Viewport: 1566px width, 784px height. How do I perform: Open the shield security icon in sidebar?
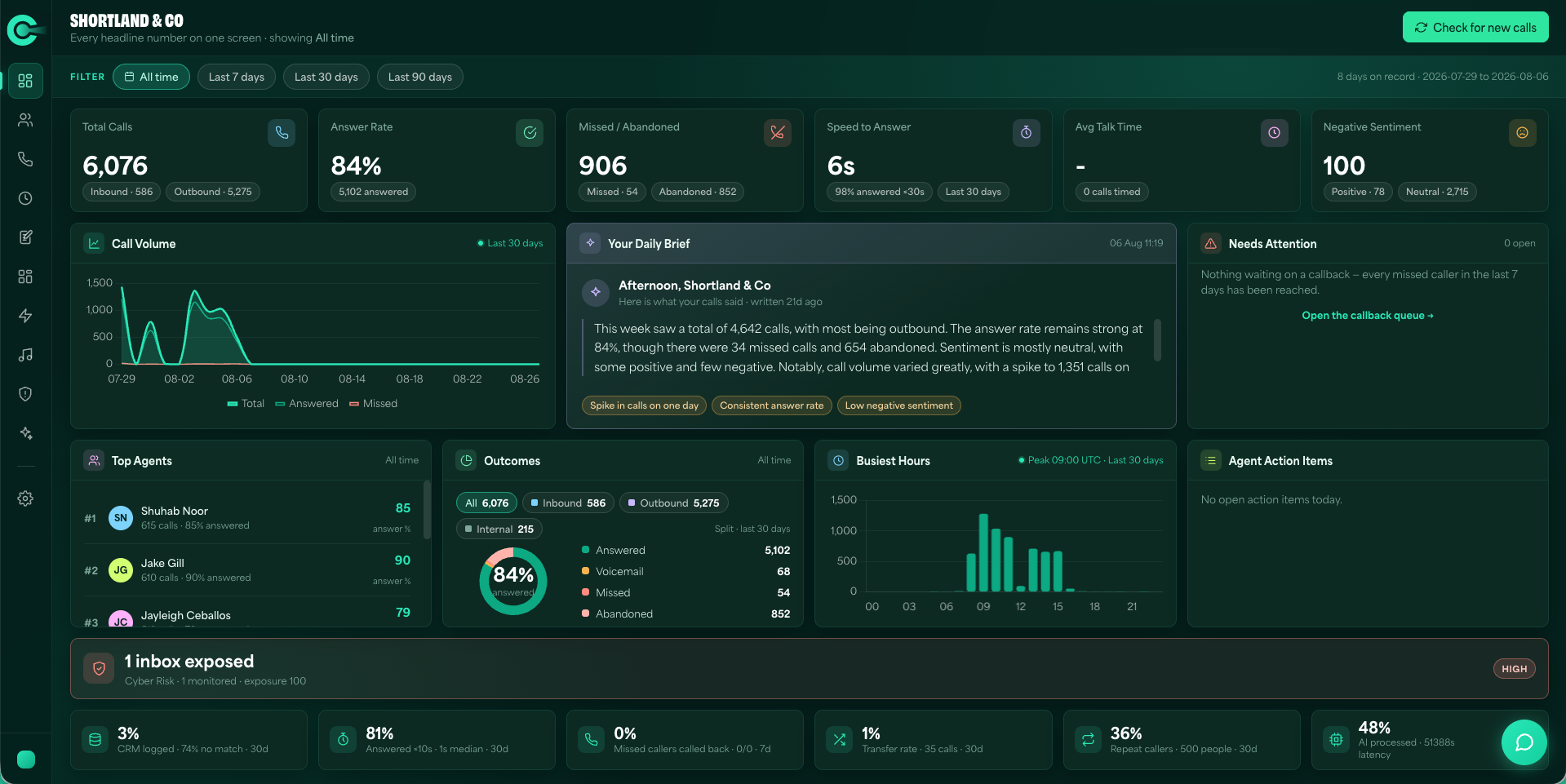pyautogui.click(x=25, y=394)
